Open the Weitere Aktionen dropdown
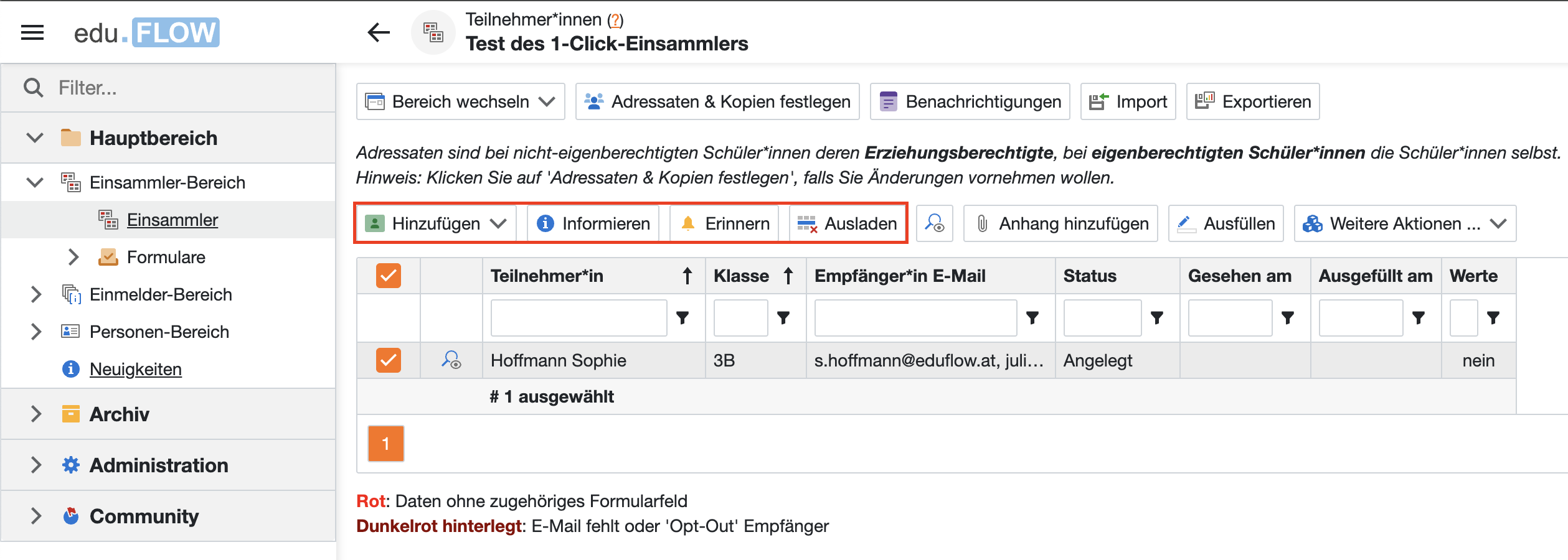Screen dimensions: 1568x560 tap(1405, 223)
